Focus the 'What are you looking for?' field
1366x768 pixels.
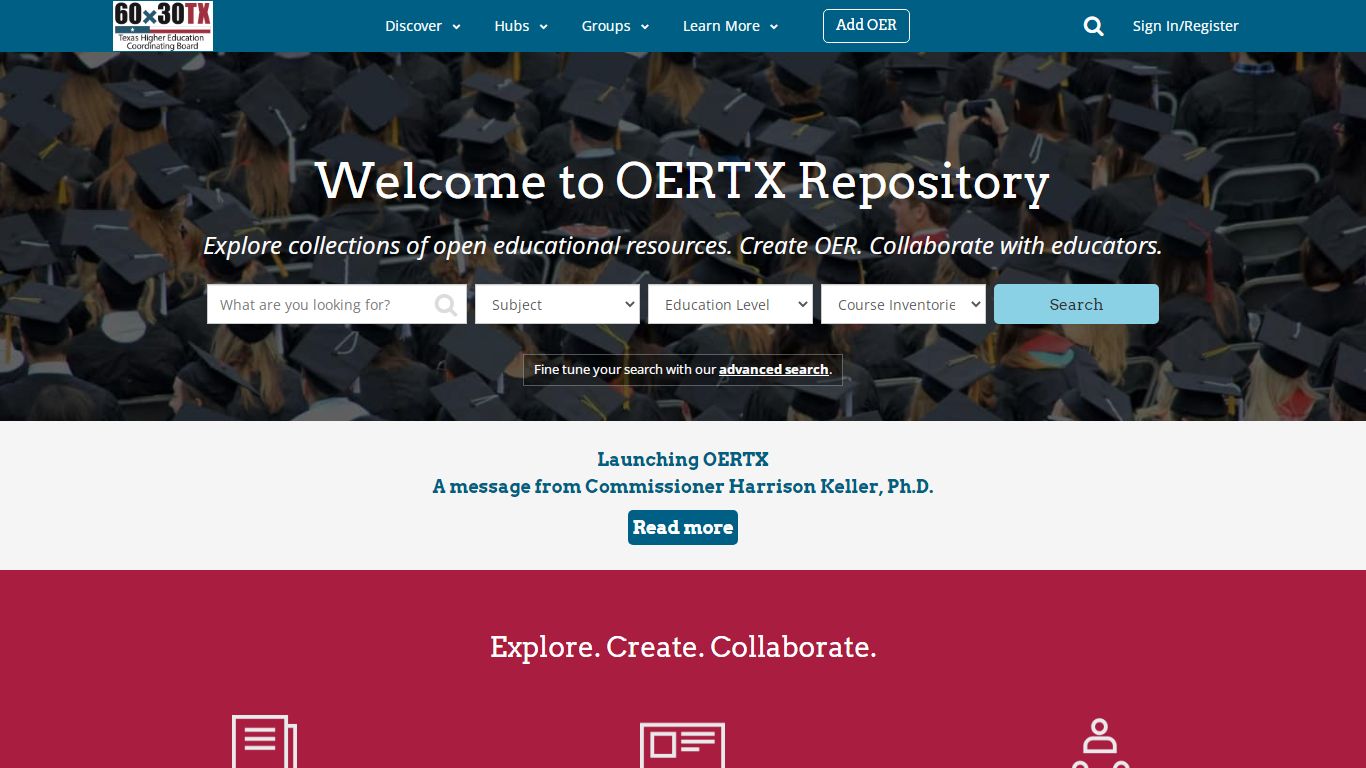coord(337,304)
